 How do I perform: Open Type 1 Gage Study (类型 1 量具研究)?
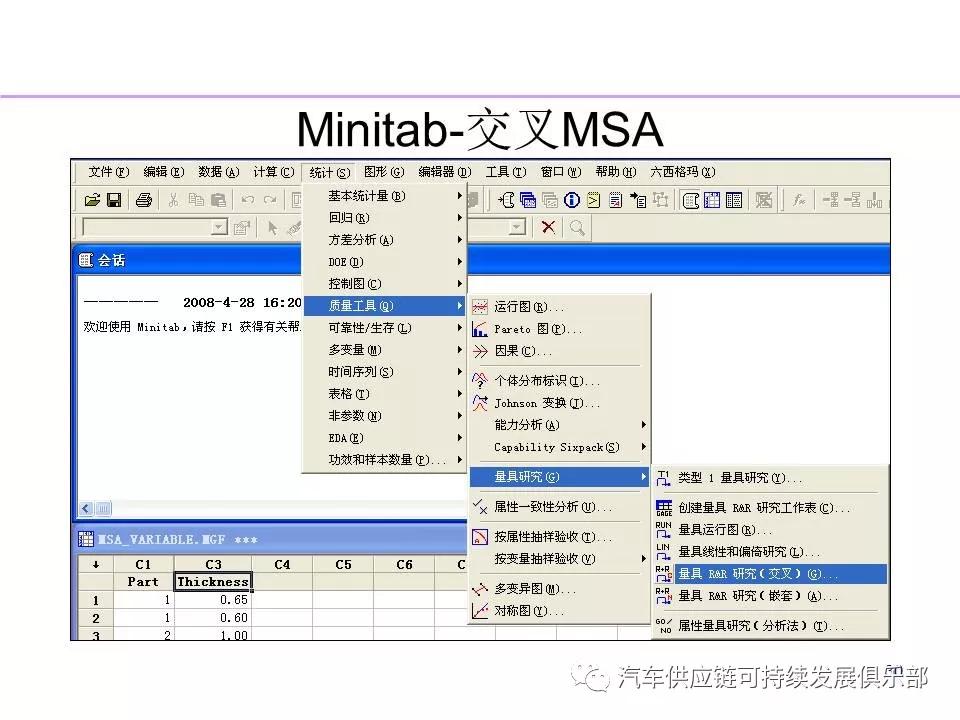[x=770, y=478]
